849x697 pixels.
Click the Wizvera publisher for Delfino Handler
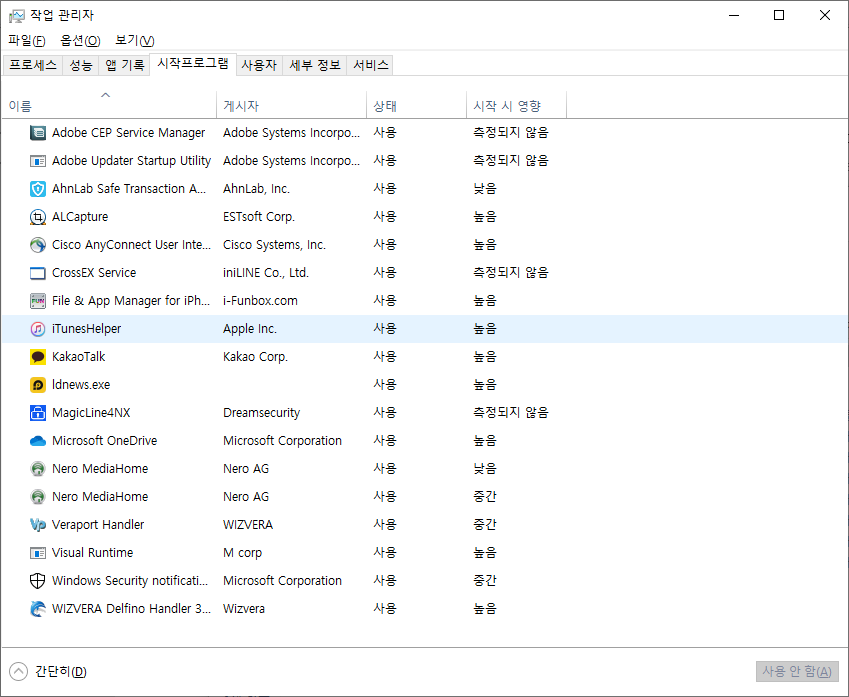(244, 609)
